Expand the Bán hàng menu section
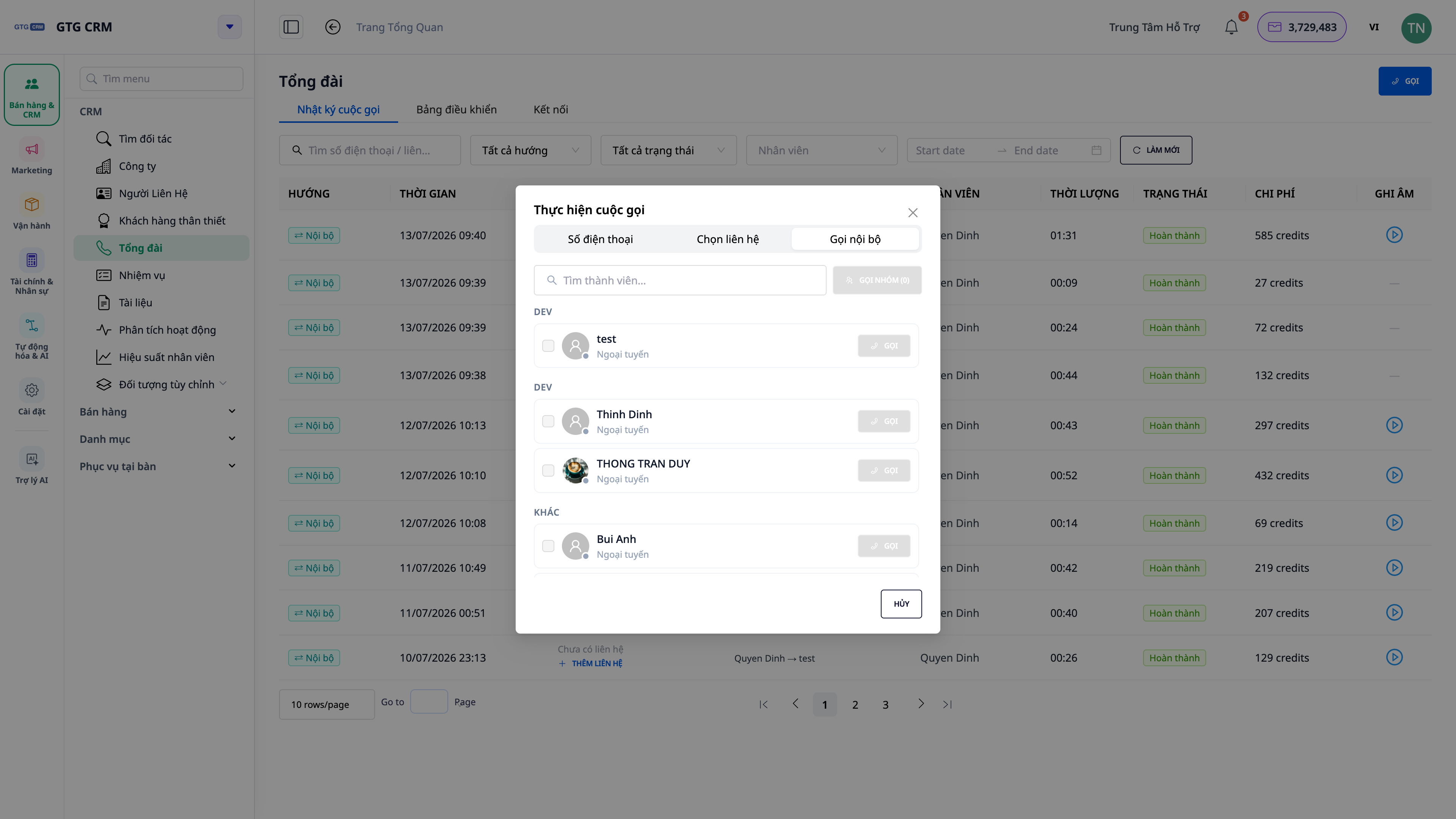 tap(158, 412)
